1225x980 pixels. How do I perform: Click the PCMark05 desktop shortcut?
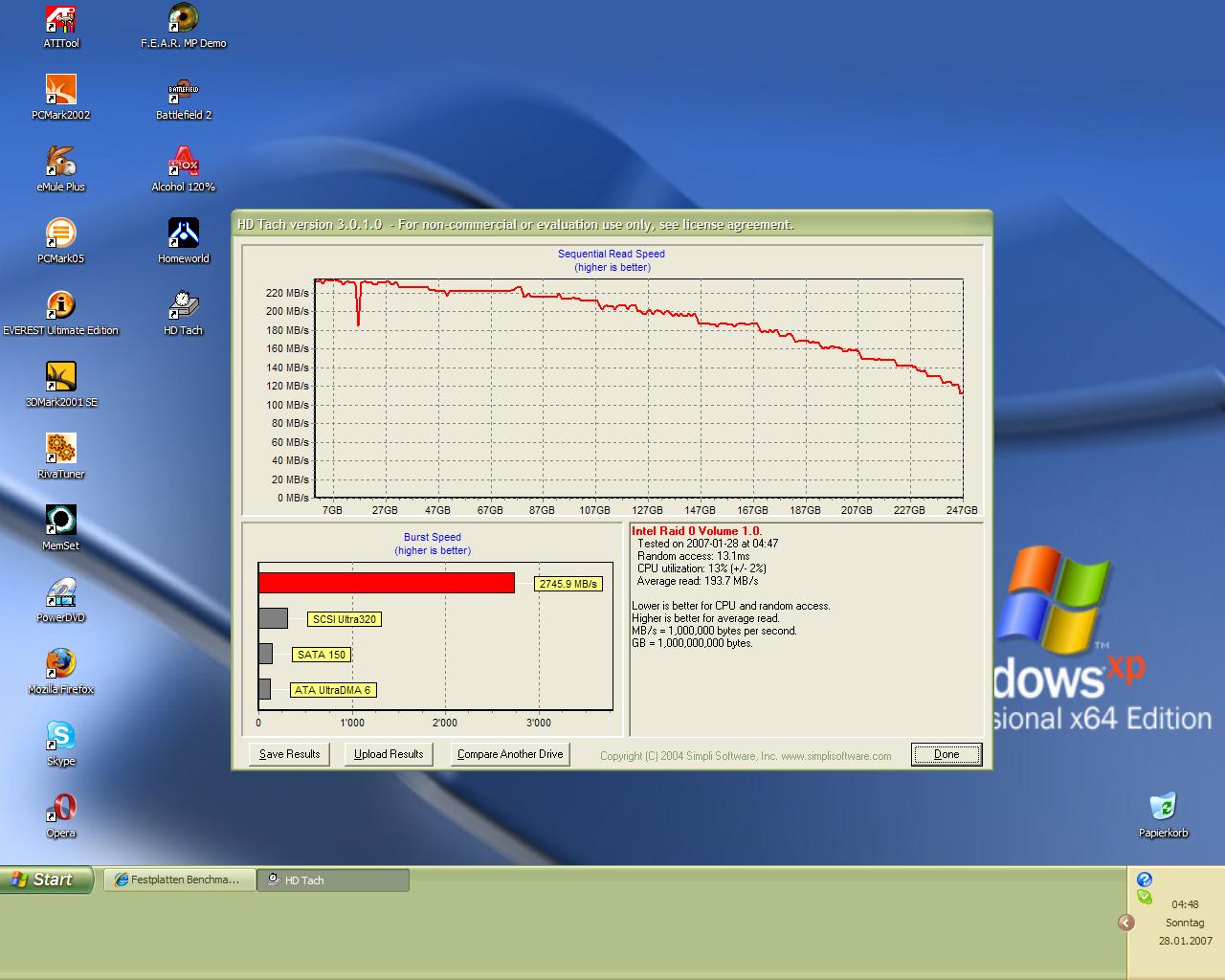[61, 234]
